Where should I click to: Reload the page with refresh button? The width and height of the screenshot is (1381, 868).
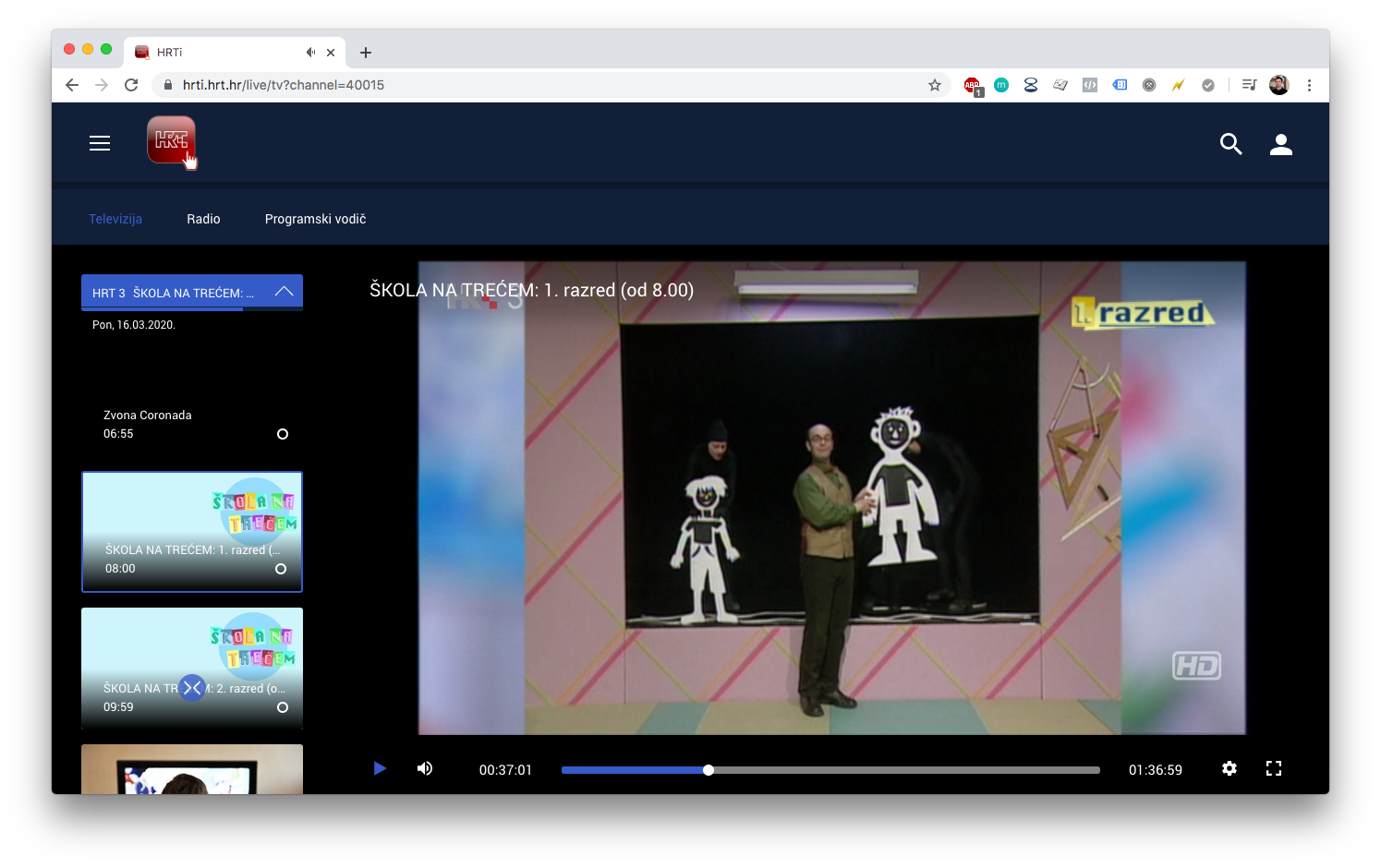131,85
